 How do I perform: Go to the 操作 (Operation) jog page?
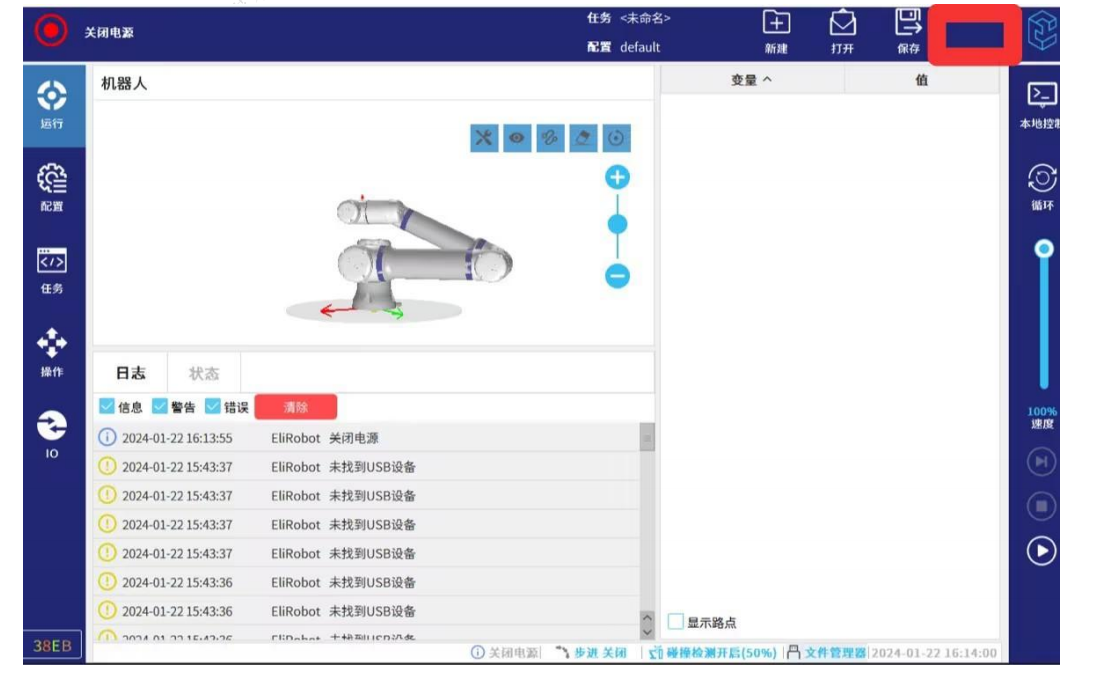coord(52,352)
